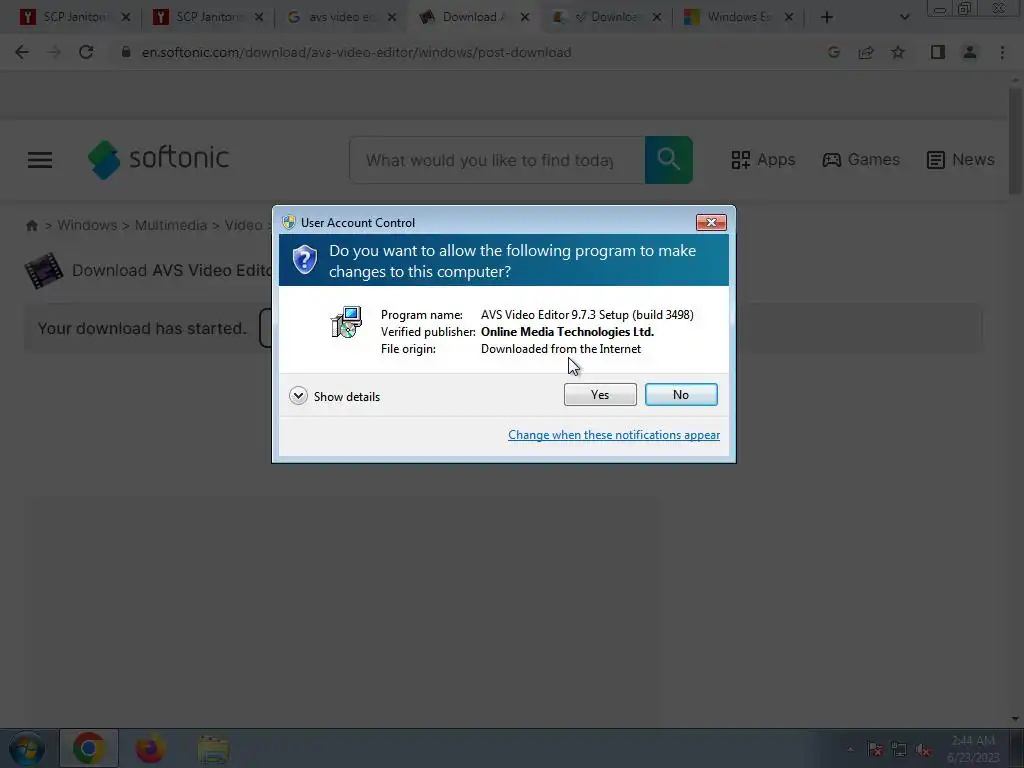Click the Softonic search field
Viewport: 1024px width, 768px height.
tap(497, 160)
